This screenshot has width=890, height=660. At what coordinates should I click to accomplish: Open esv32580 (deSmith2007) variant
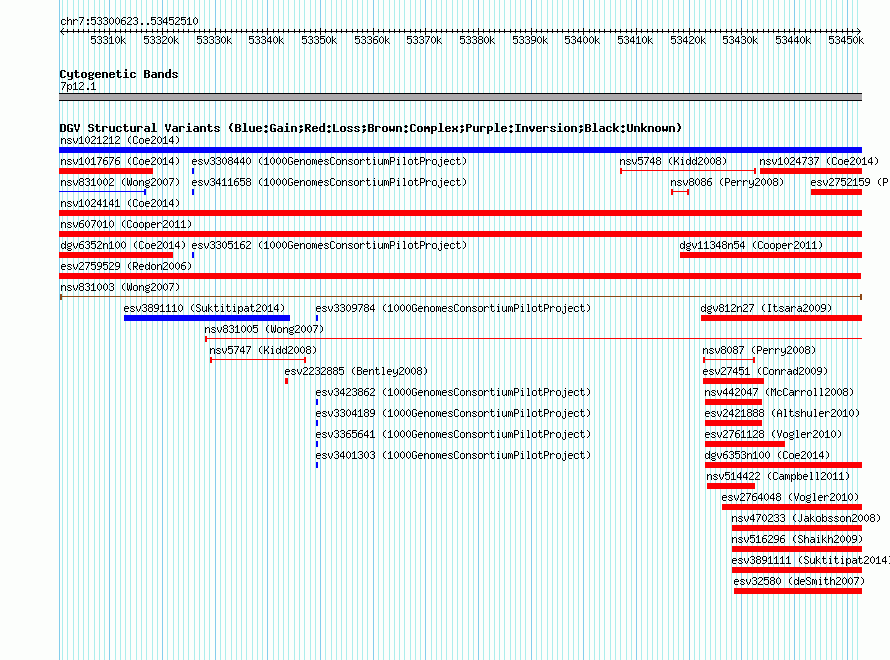799,581
